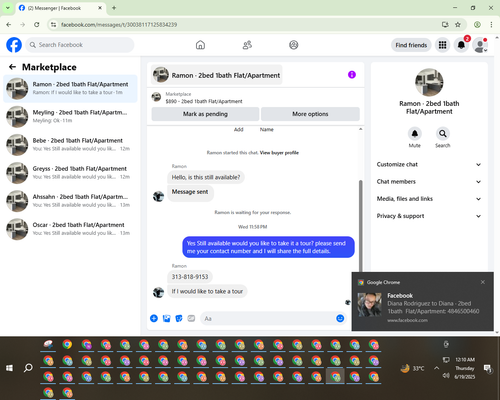Open the weather widget showing 33°C

pos(413,368)
